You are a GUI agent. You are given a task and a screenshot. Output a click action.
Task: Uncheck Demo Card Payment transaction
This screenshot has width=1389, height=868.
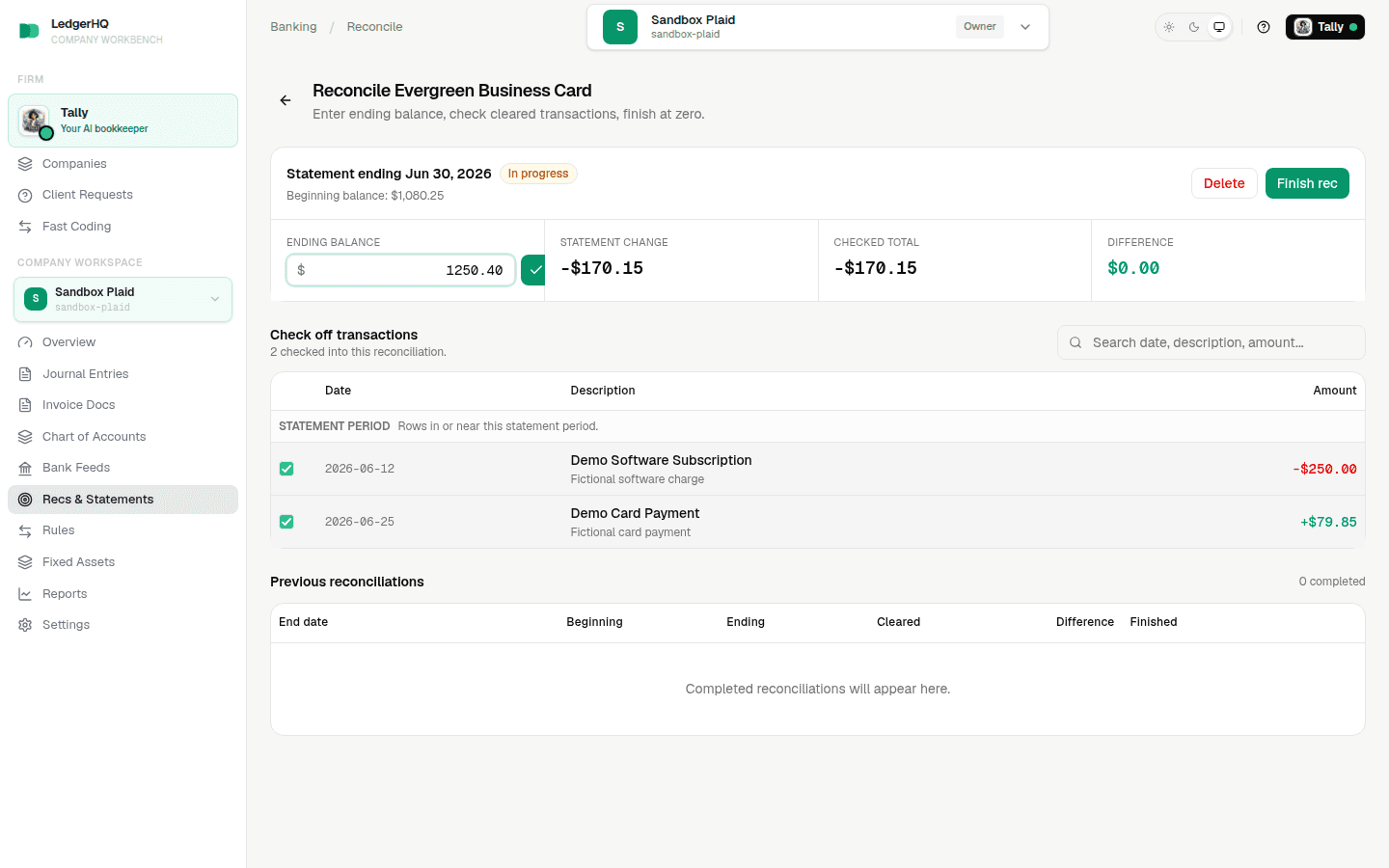(286, 522)
